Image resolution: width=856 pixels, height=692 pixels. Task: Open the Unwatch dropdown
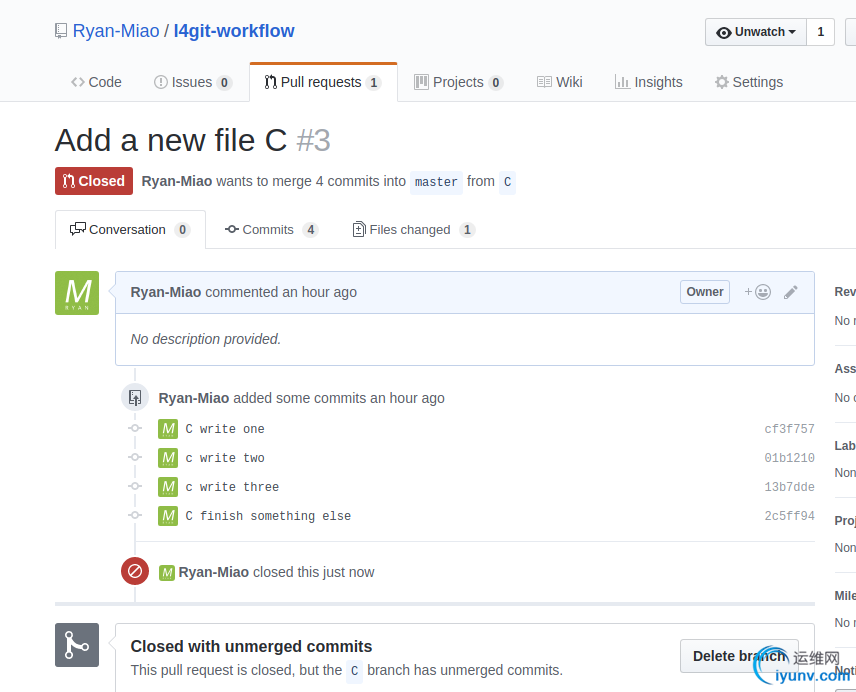click(755, 32)
